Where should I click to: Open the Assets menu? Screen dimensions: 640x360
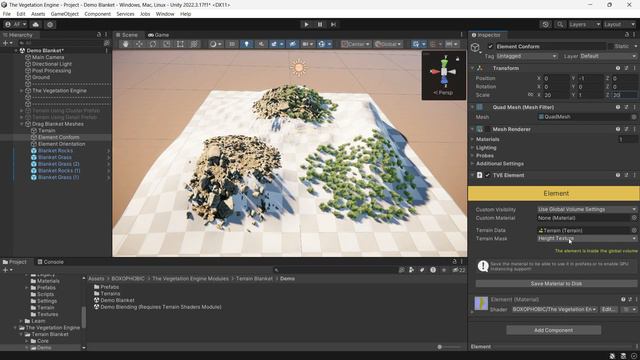pyautogui.click(x=38, y=14)
